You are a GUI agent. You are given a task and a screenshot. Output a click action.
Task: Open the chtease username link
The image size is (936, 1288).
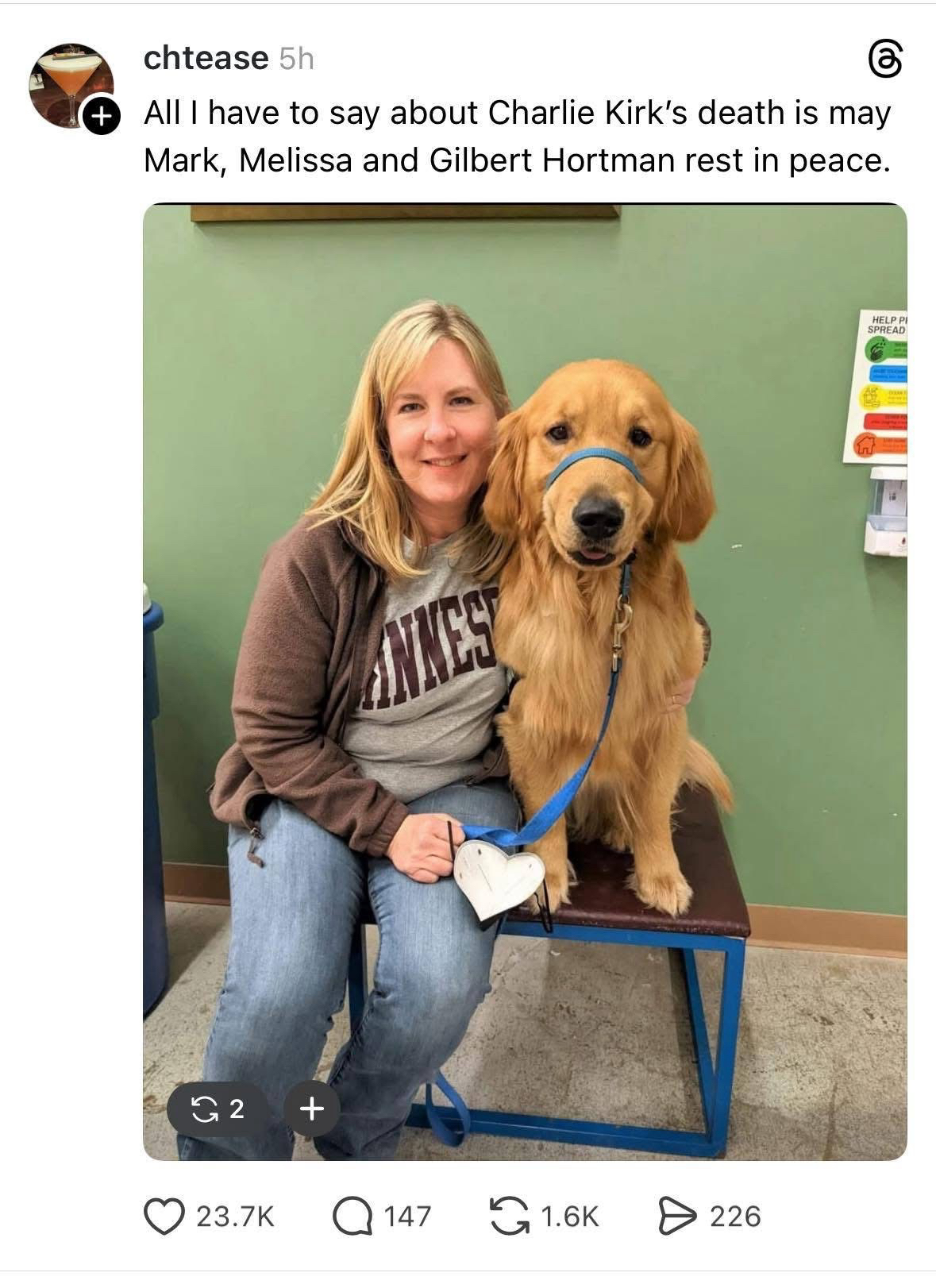pyautogui.click(x=206, y=58)
